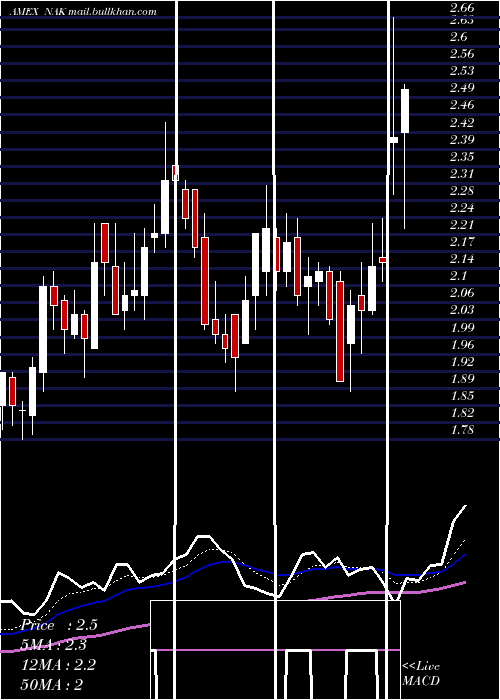Select the 1.96 price axis label
This screenshot has height=700, width=500.
tap(462, 345)
